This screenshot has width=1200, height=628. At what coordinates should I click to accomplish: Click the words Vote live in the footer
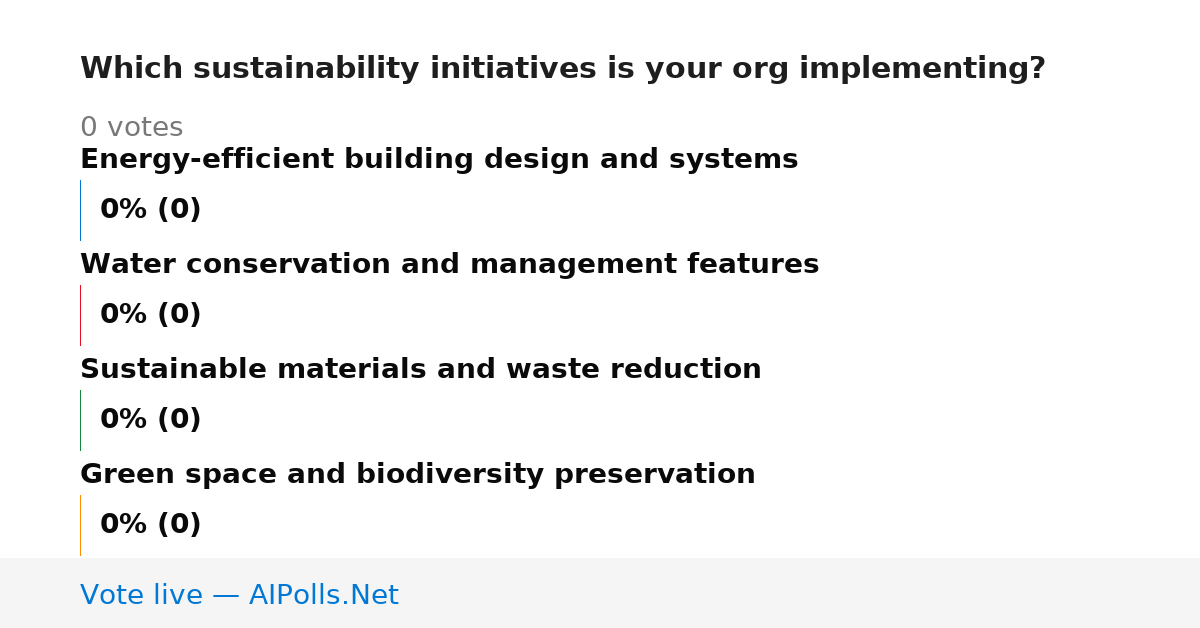point(141,595)
